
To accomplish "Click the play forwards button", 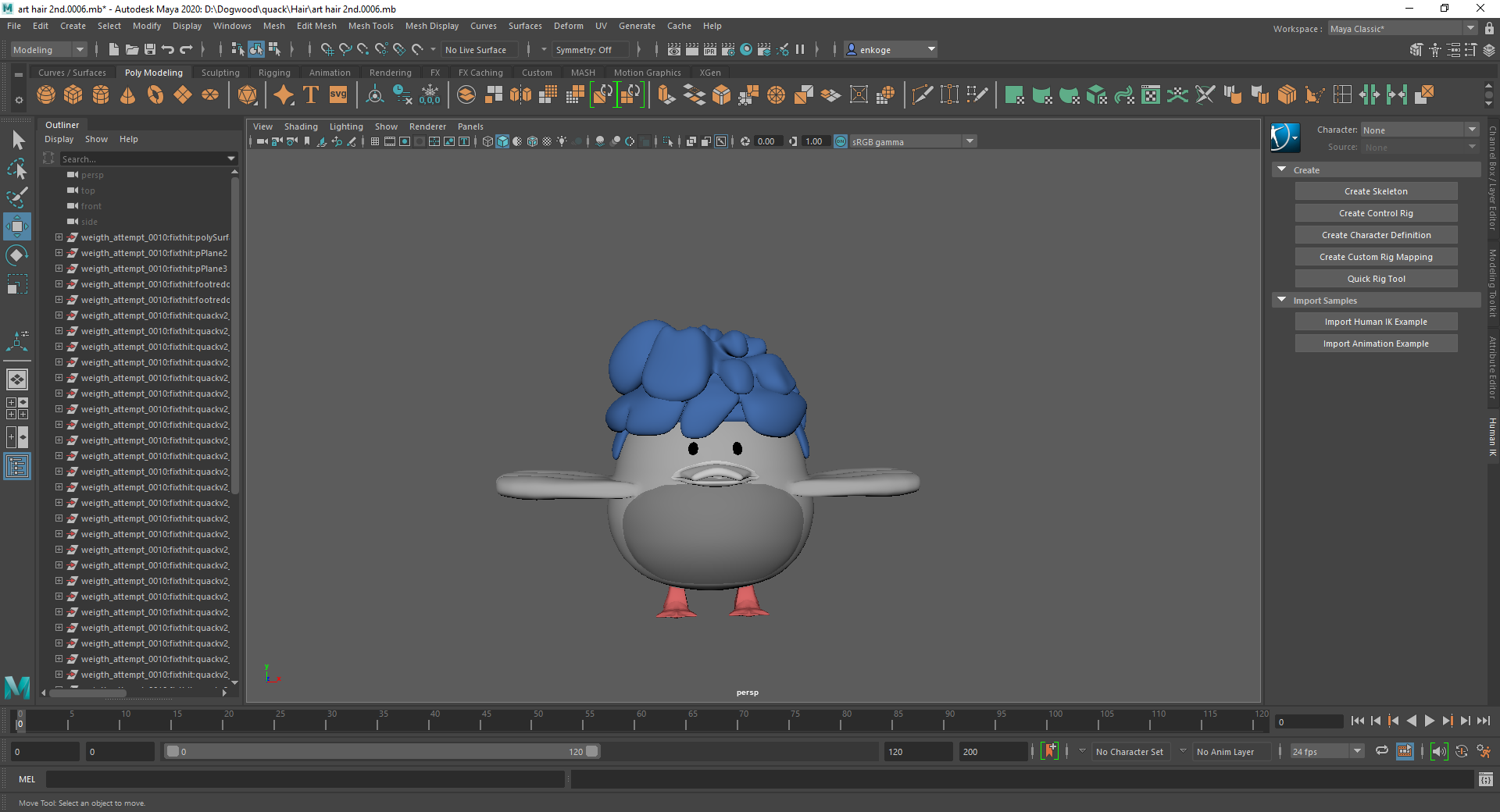I will pyautogui.click(x=1429, y=721).
